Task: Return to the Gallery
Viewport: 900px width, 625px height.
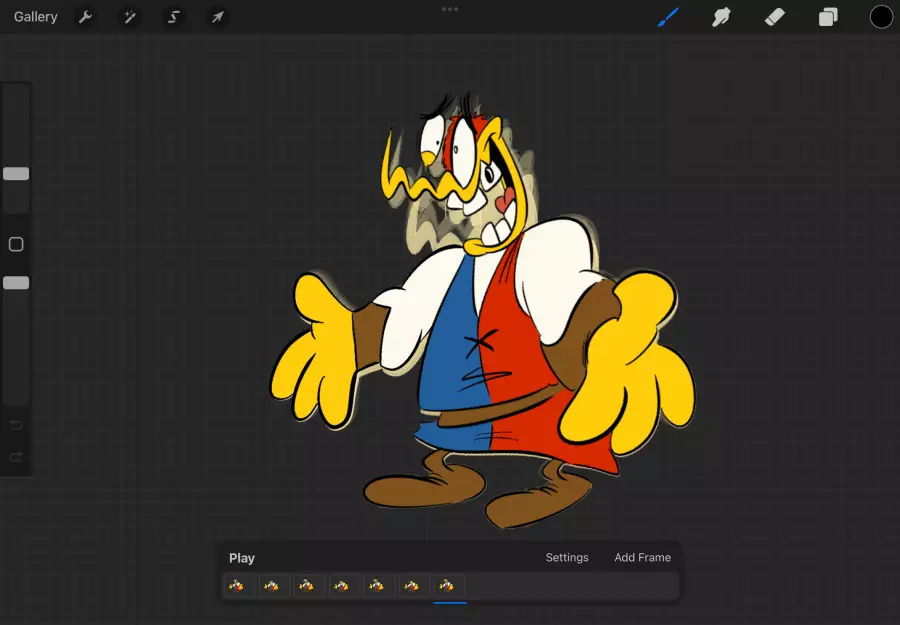Action: click(36, 17)
